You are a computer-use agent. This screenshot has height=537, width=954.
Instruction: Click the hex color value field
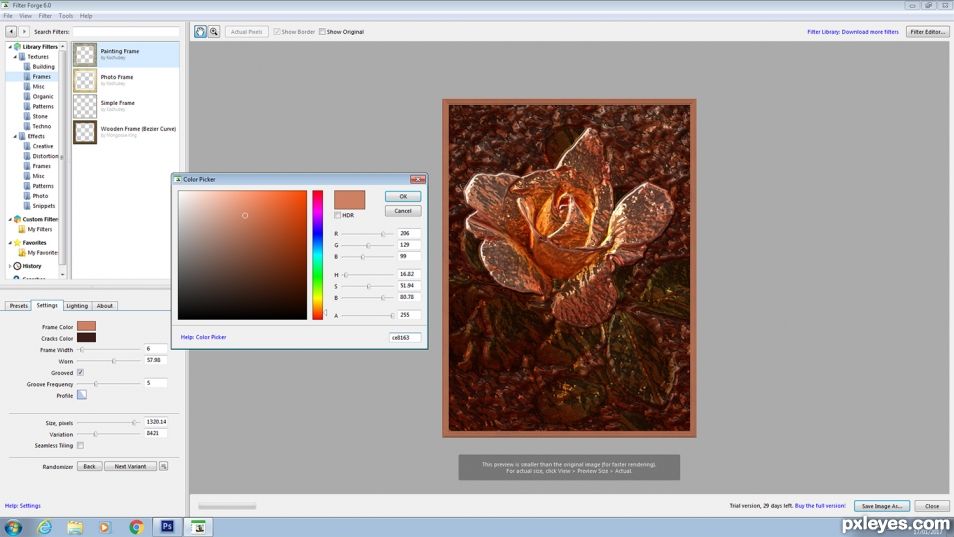tap(405, 338)
